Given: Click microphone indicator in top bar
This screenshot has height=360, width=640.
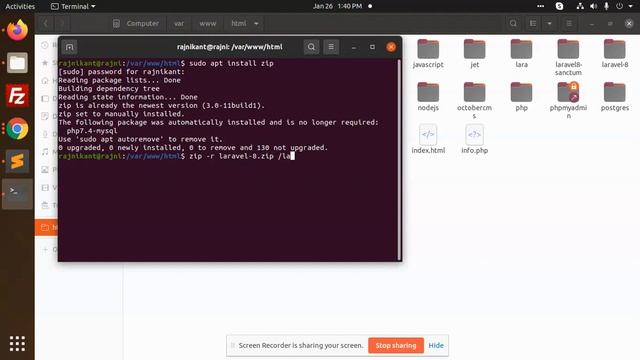Looking at the screenshot, I should pos(607,6).
